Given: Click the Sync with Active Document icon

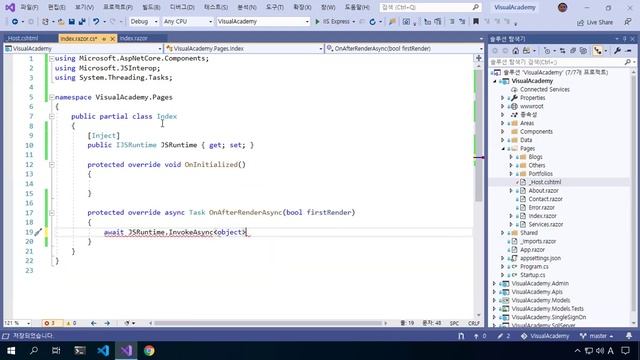Looking at the screenshot, I should coord(562,51).
